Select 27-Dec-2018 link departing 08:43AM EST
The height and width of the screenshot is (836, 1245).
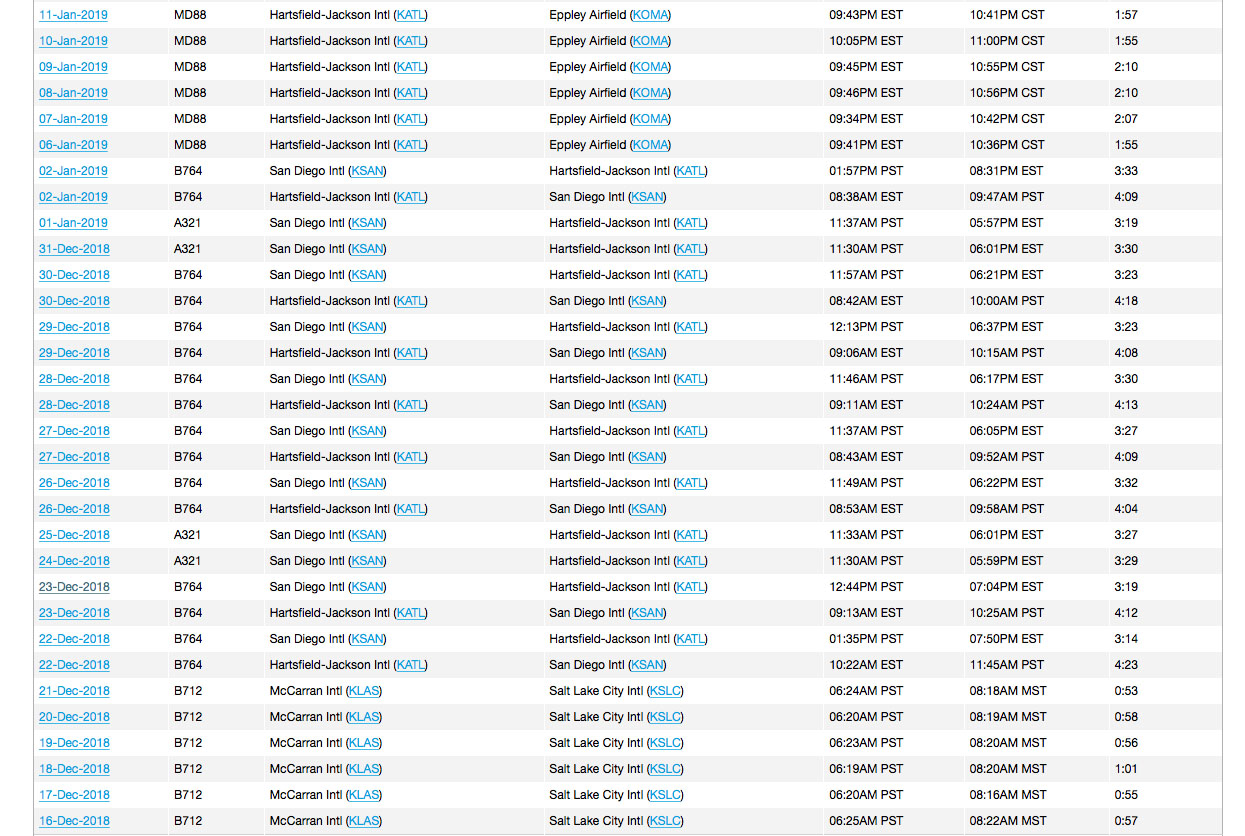[74, 457]
